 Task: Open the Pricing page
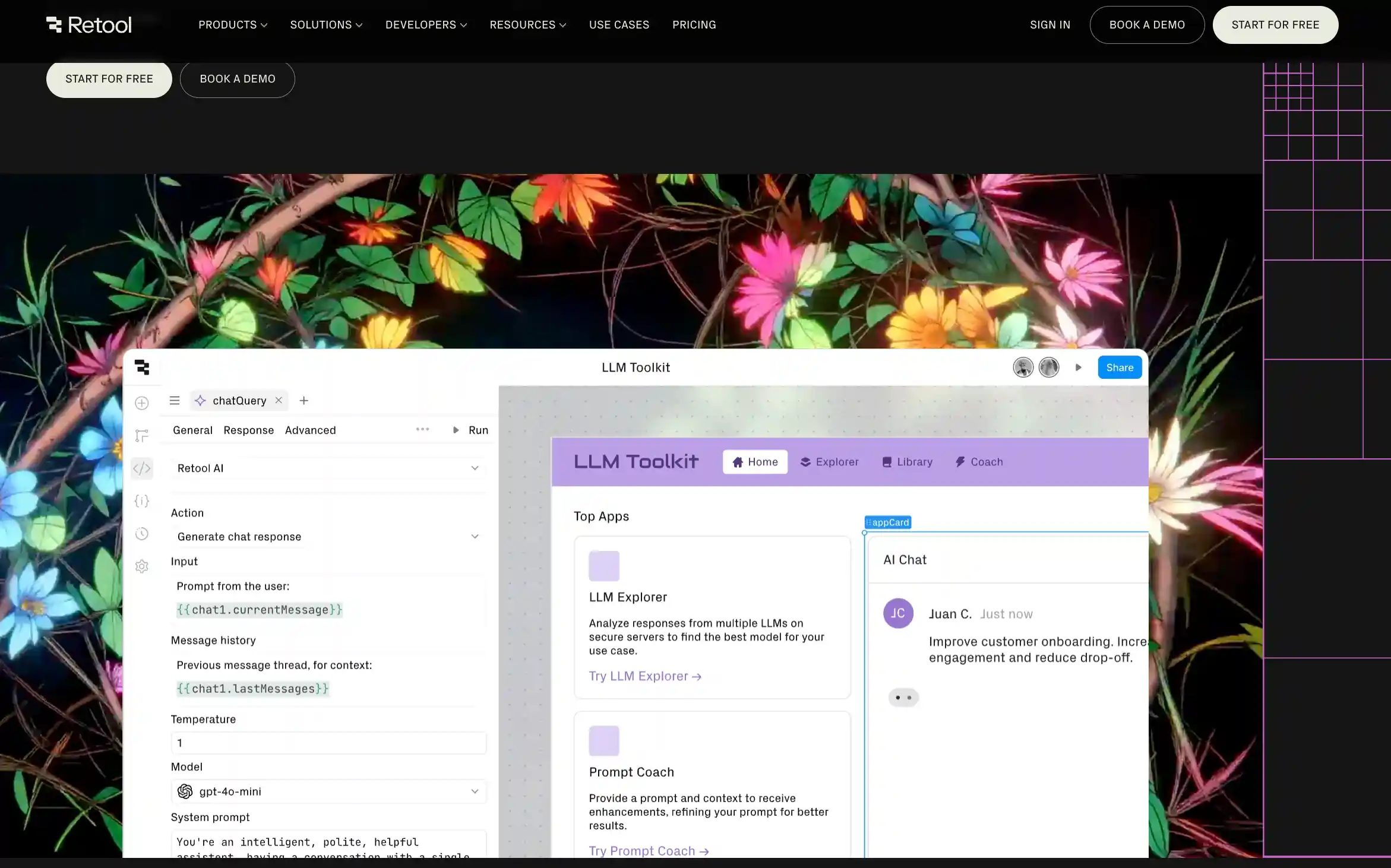694,25
